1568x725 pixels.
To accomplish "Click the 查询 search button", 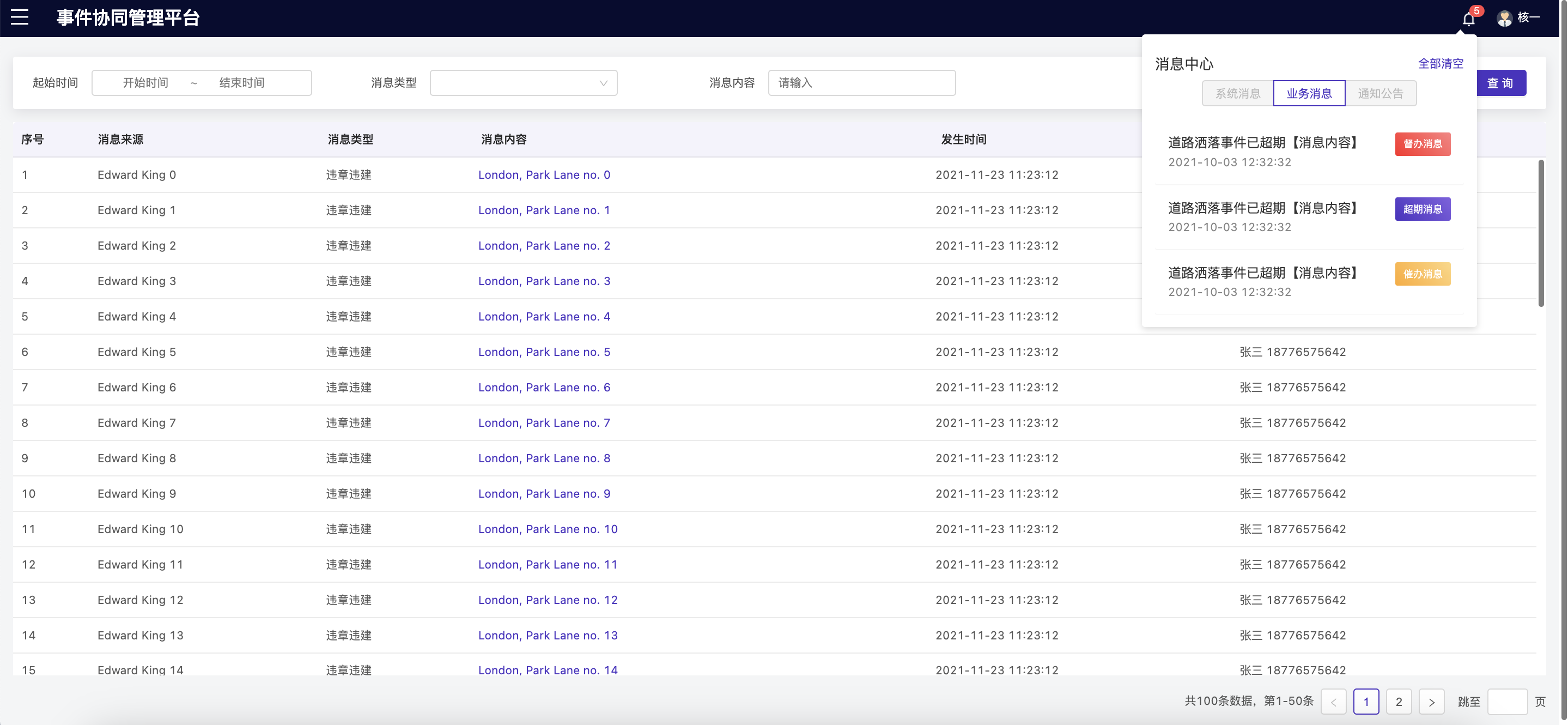I will 1500,83.
